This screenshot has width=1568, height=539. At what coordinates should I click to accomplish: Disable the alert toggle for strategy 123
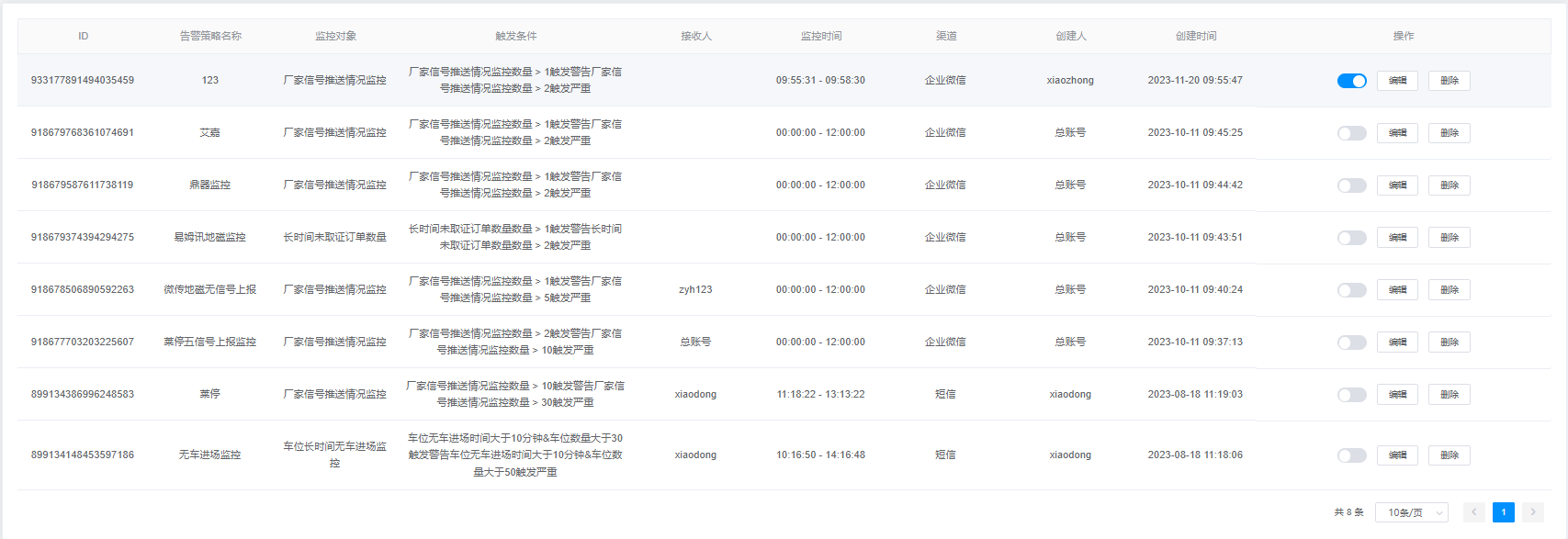[1351, 81]
